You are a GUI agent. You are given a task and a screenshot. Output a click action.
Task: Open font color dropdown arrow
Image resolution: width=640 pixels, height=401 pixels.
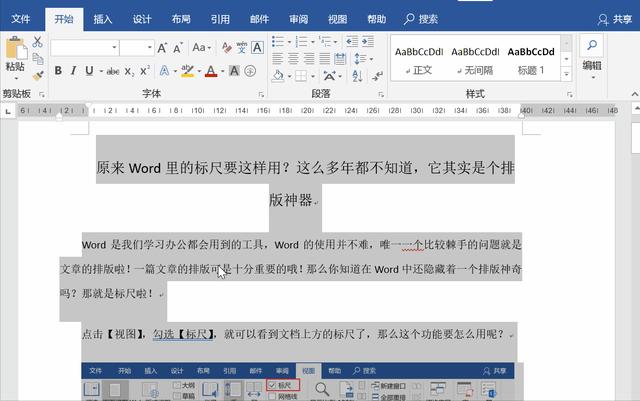[x=222, y=71]
